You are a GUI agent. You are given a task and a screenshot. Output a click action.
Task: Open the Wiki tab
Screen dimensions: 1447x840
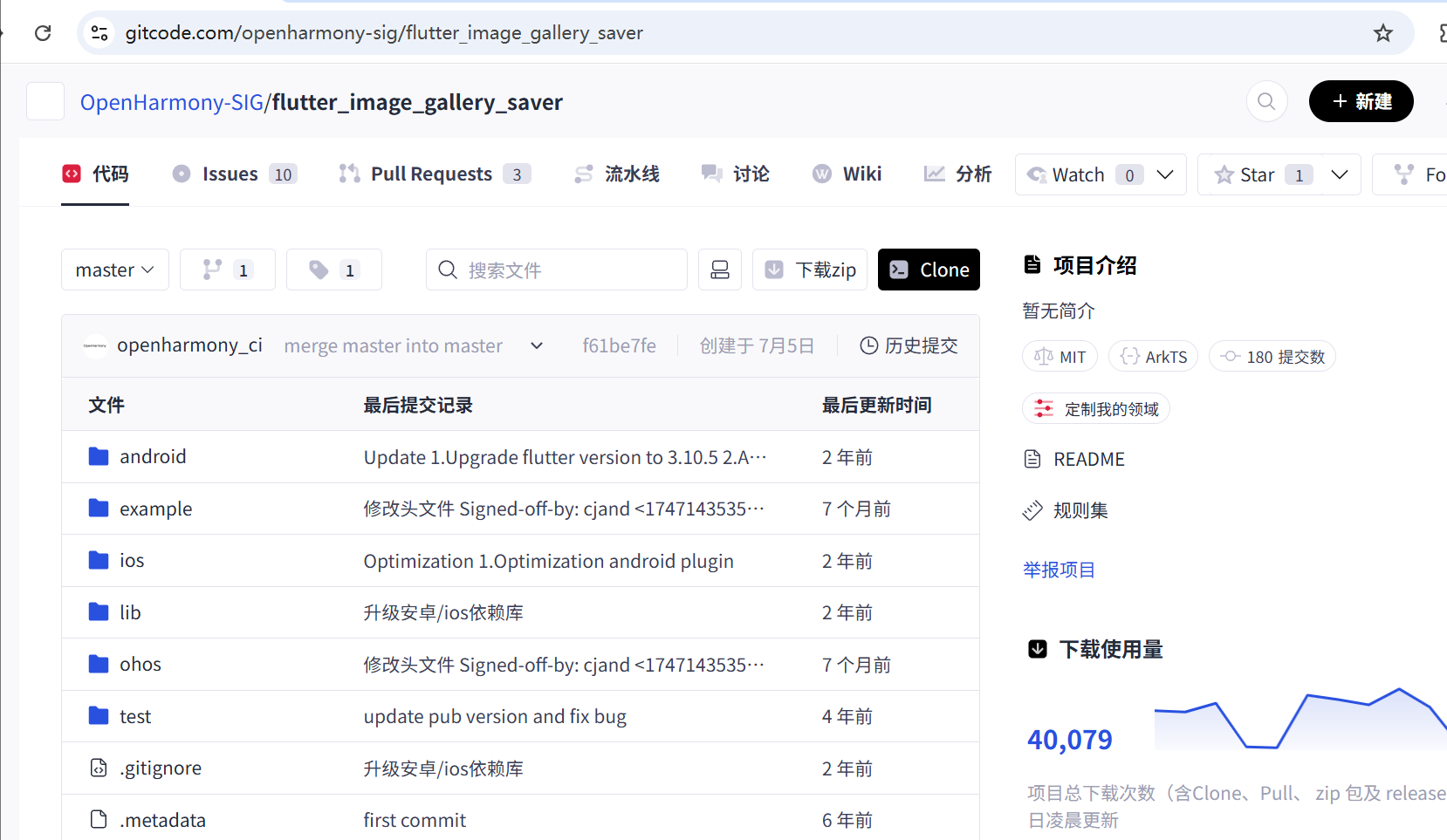[x=861, y=173]
